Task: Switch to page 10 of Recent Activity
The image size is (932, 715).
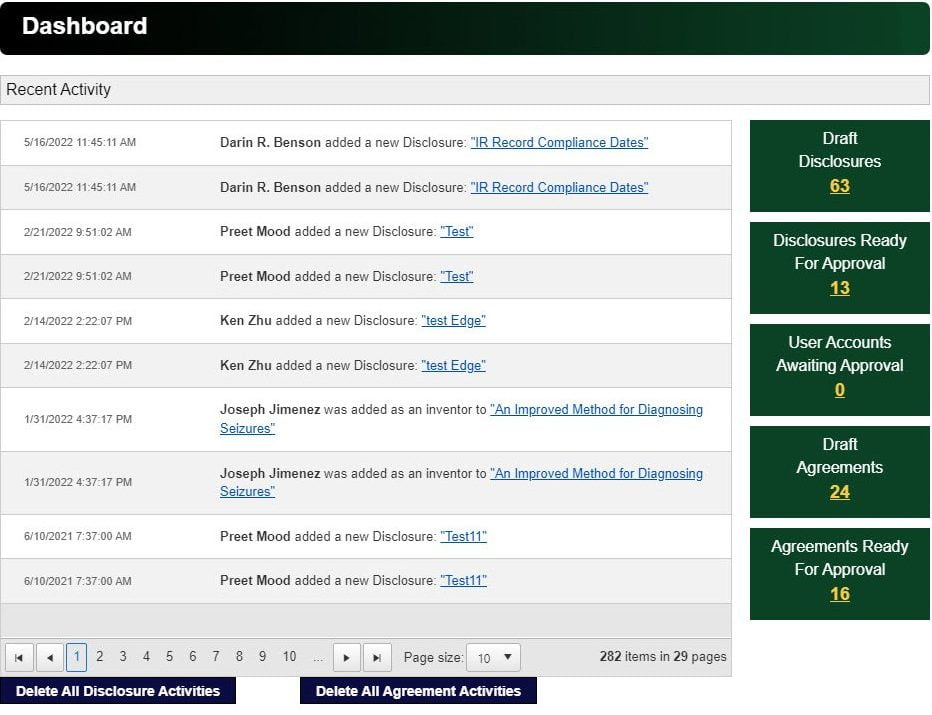Action: [x=289, y=657]
